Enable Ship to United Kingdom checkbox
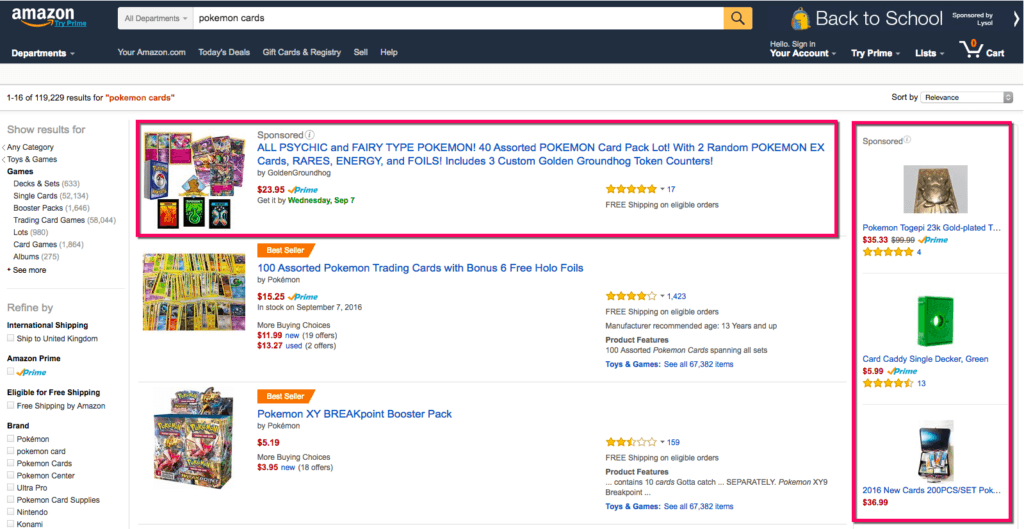Screen dimensions: 1024x529 point(11,339)
